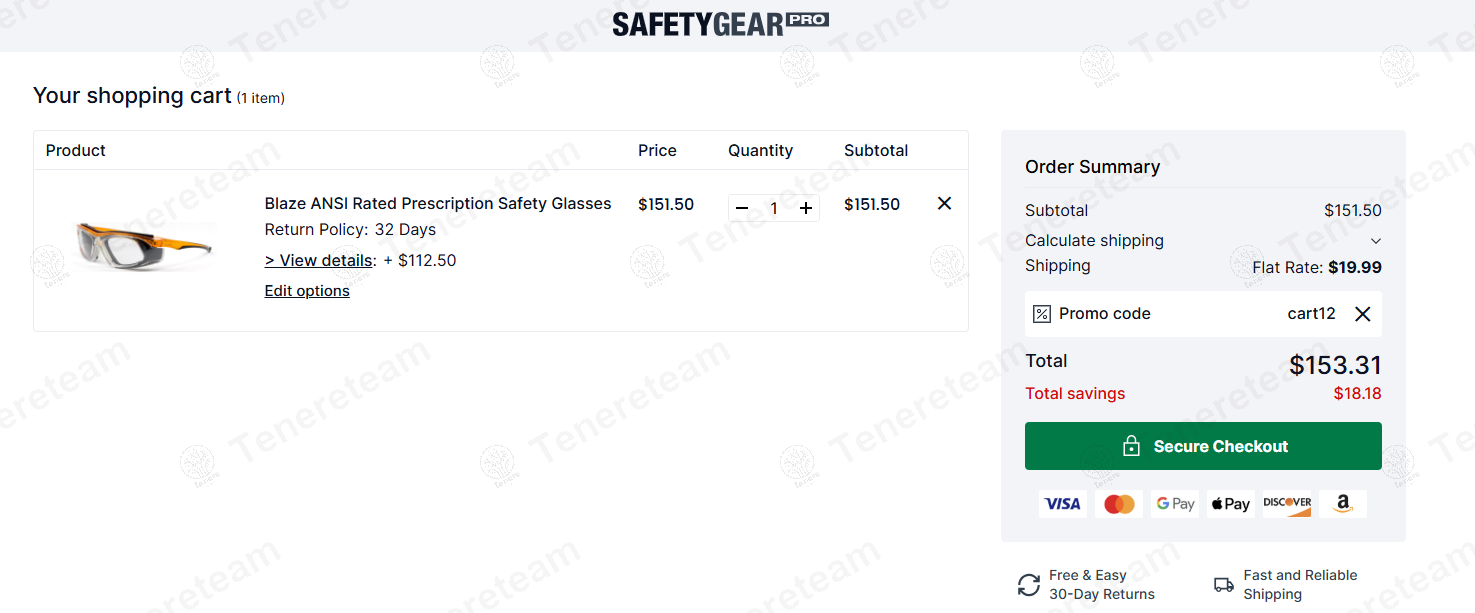The width and height of the screenshot is (1475, 613).
Task: Click the Mastercard payment icon
Action: (x=1119, y=504)
